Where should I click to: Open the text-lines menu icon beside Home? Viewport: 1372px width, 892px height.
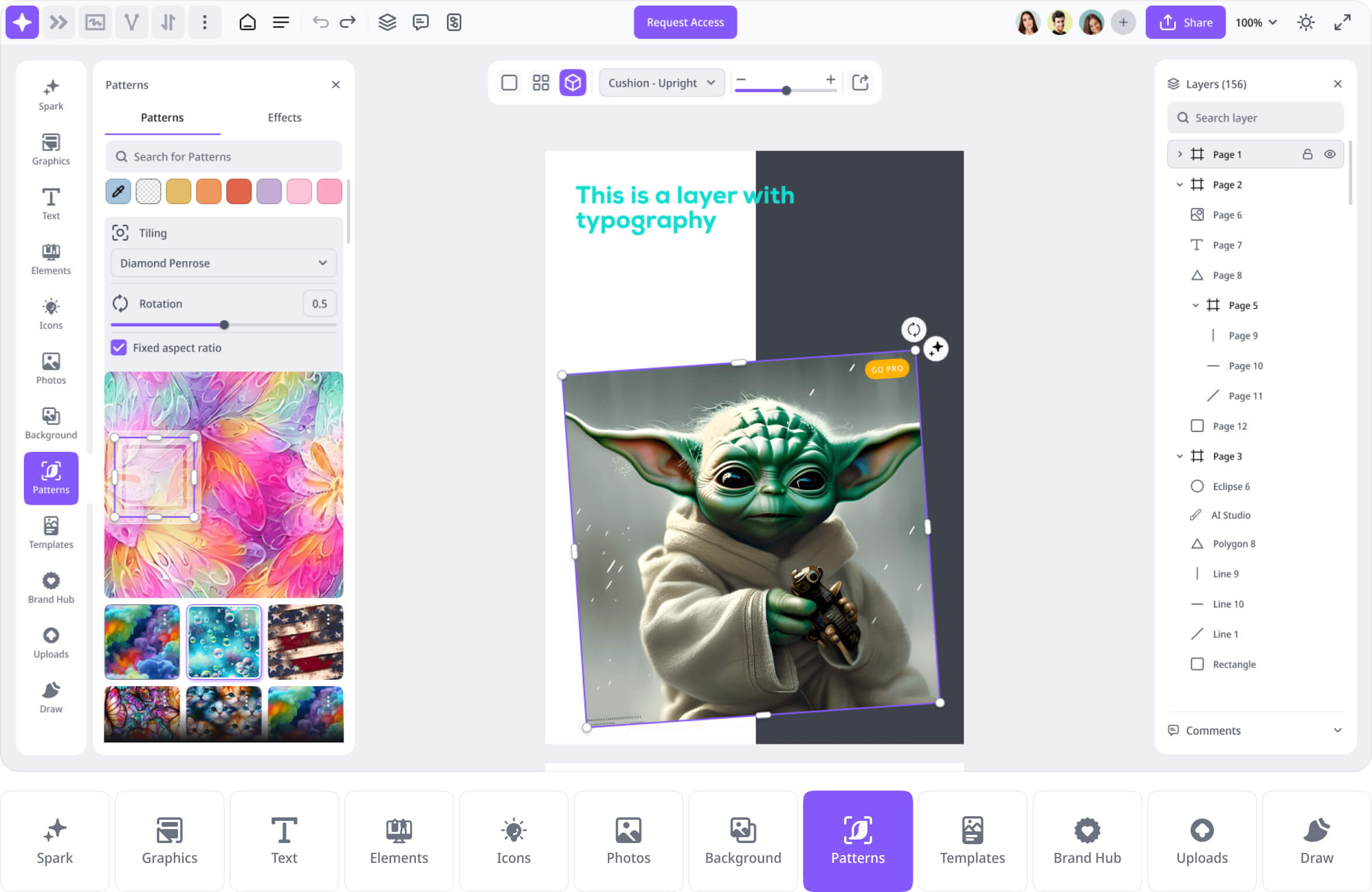[x=281, y=22]
